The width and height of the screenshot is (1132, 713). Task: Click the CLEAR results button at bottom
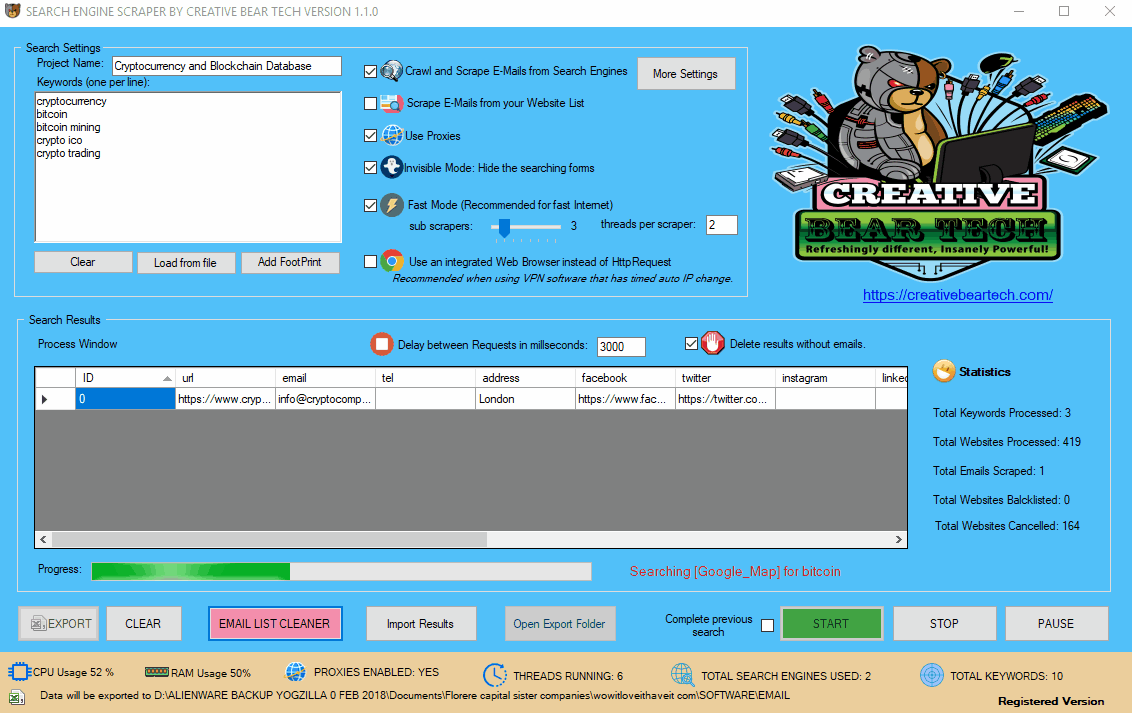pyautogui.click(x=144, y=624)
